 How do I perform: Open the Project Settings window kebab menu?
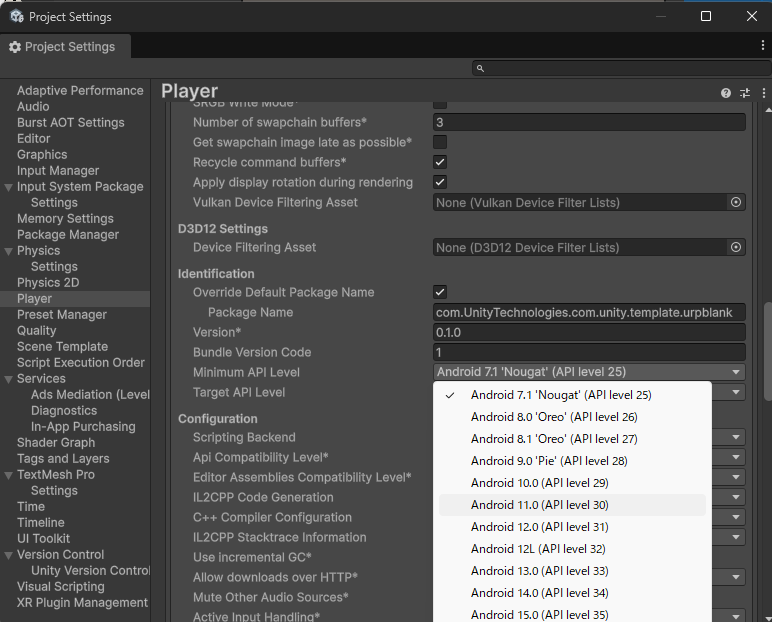[762, 46]
